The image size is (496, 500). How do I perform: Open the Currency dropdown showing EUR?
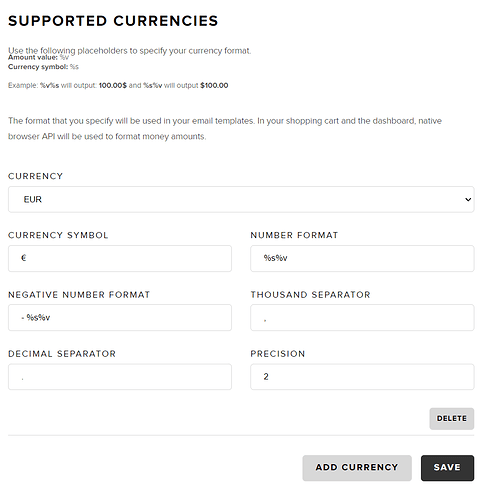241,199
